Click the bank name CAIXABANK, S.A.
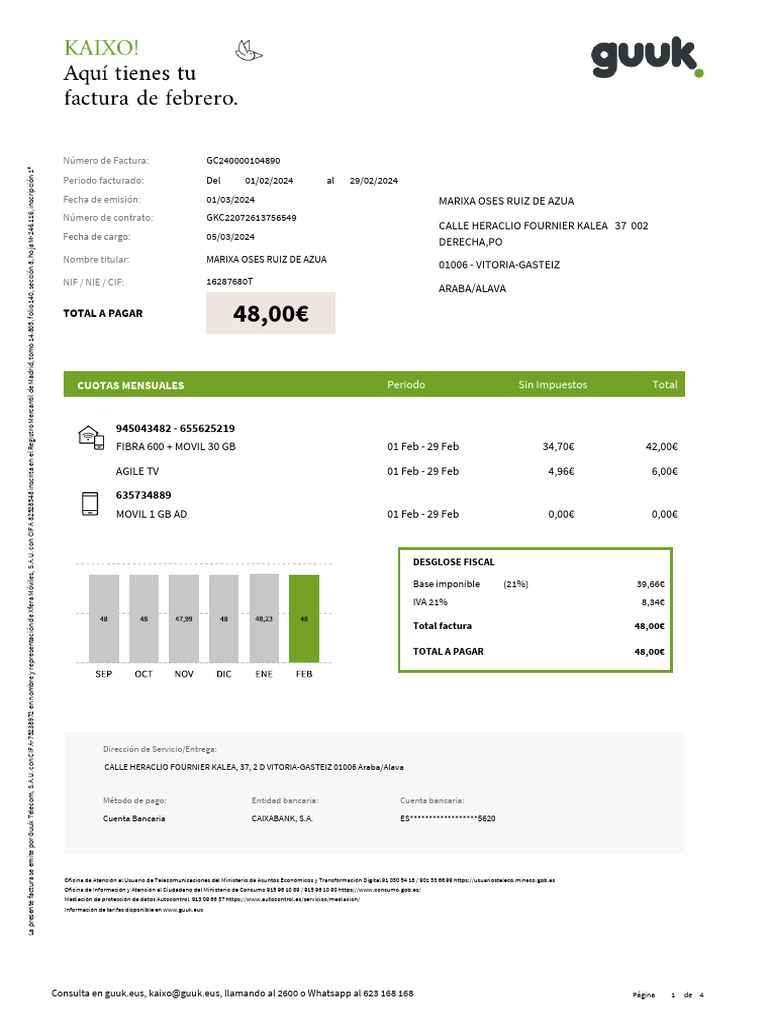The image size is (768, 1024). click(x=282, y=819)
